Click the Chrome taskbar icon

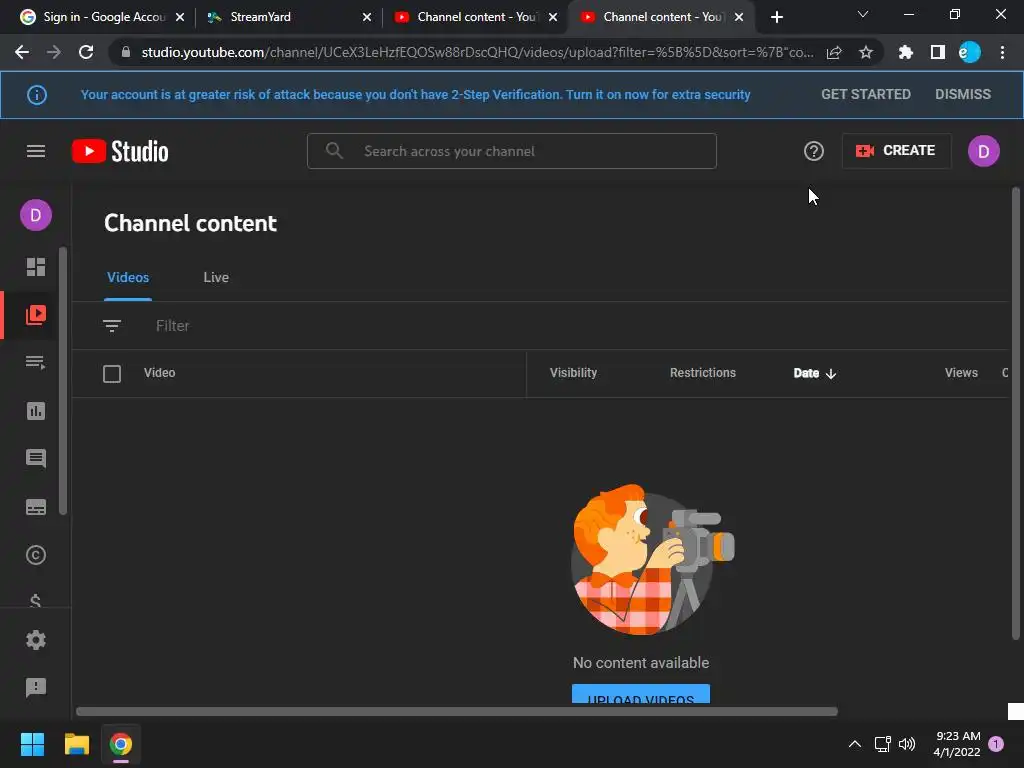(121, 744)
